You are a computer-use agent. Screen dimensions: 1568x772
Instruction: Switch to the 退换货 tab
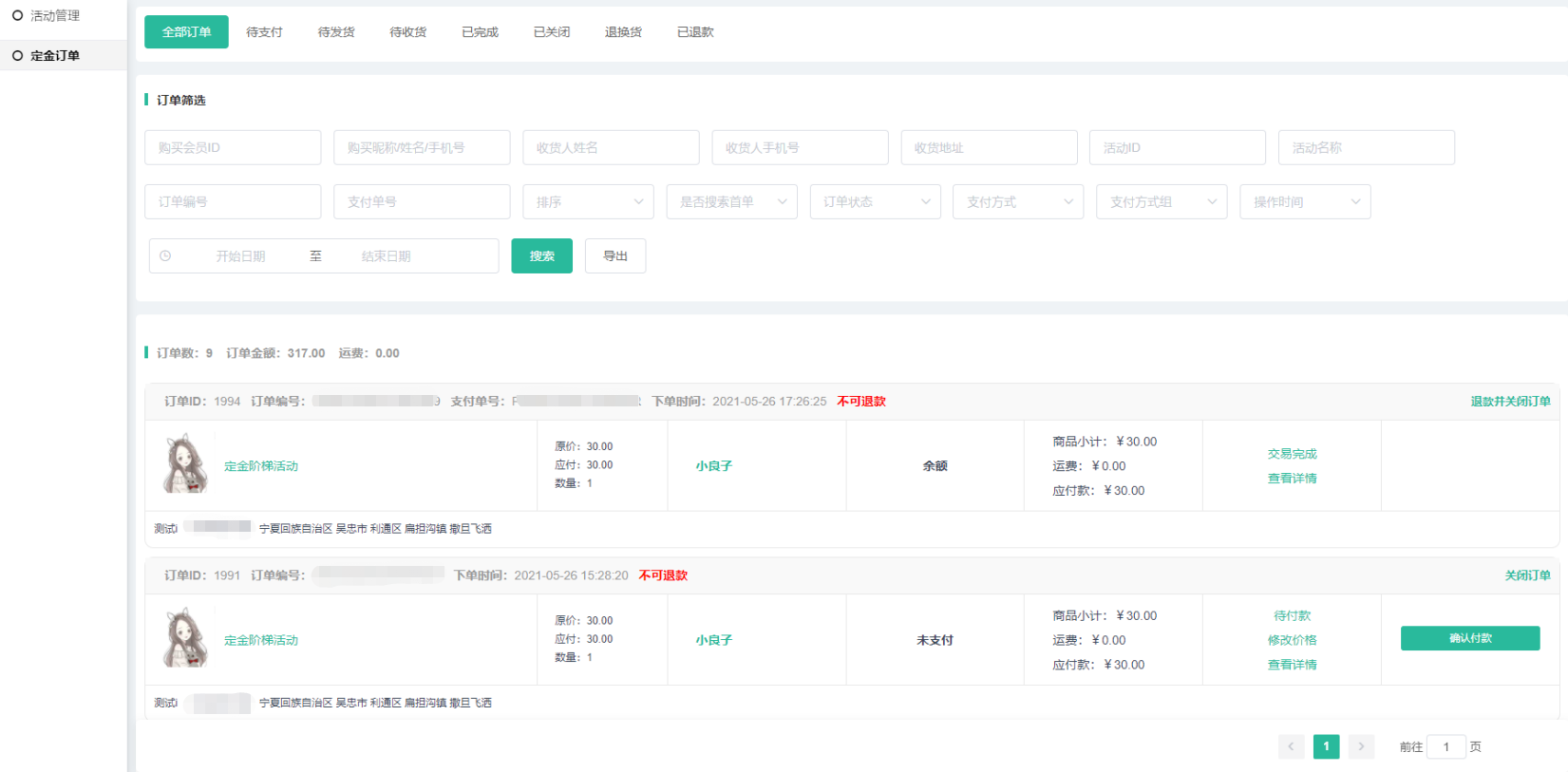point(623,32)
